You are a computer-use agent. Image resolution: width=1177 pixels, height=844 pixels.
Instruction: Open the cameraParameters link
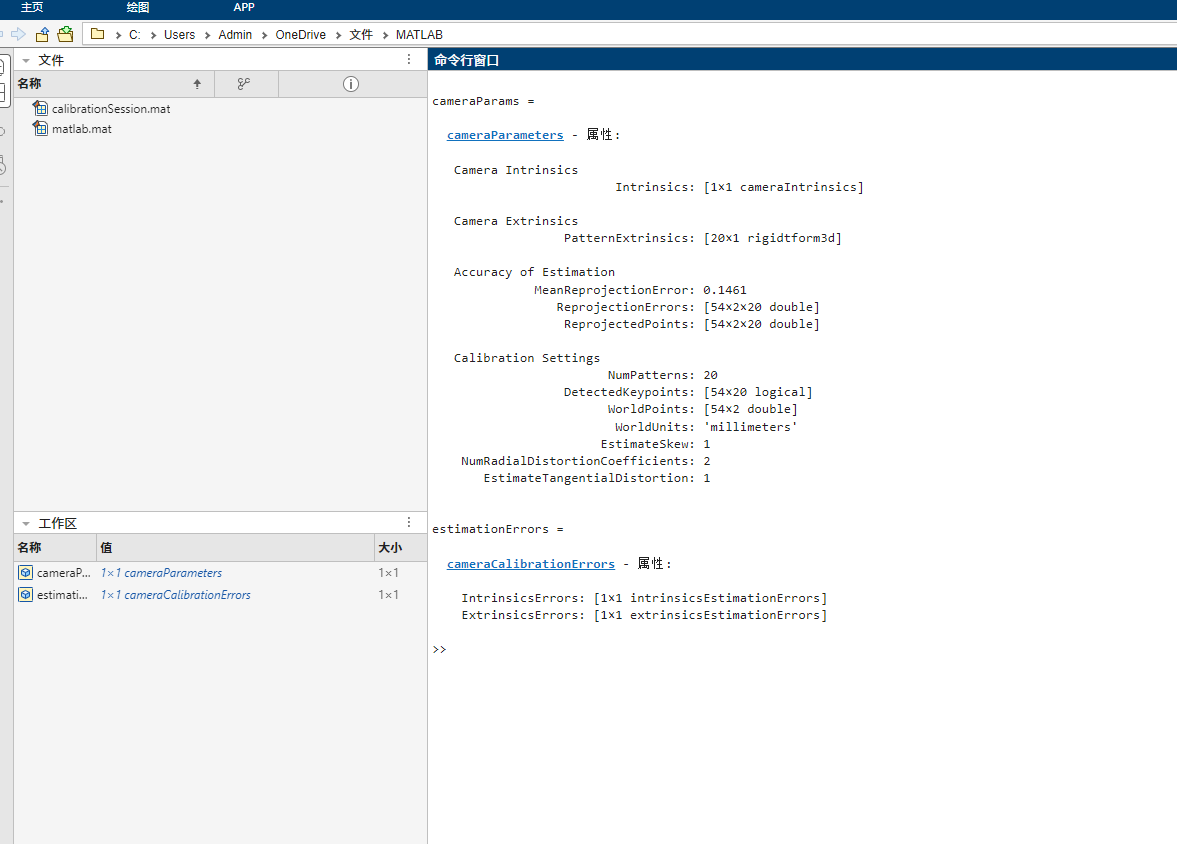pyautogui.click(x=505, y=135)
